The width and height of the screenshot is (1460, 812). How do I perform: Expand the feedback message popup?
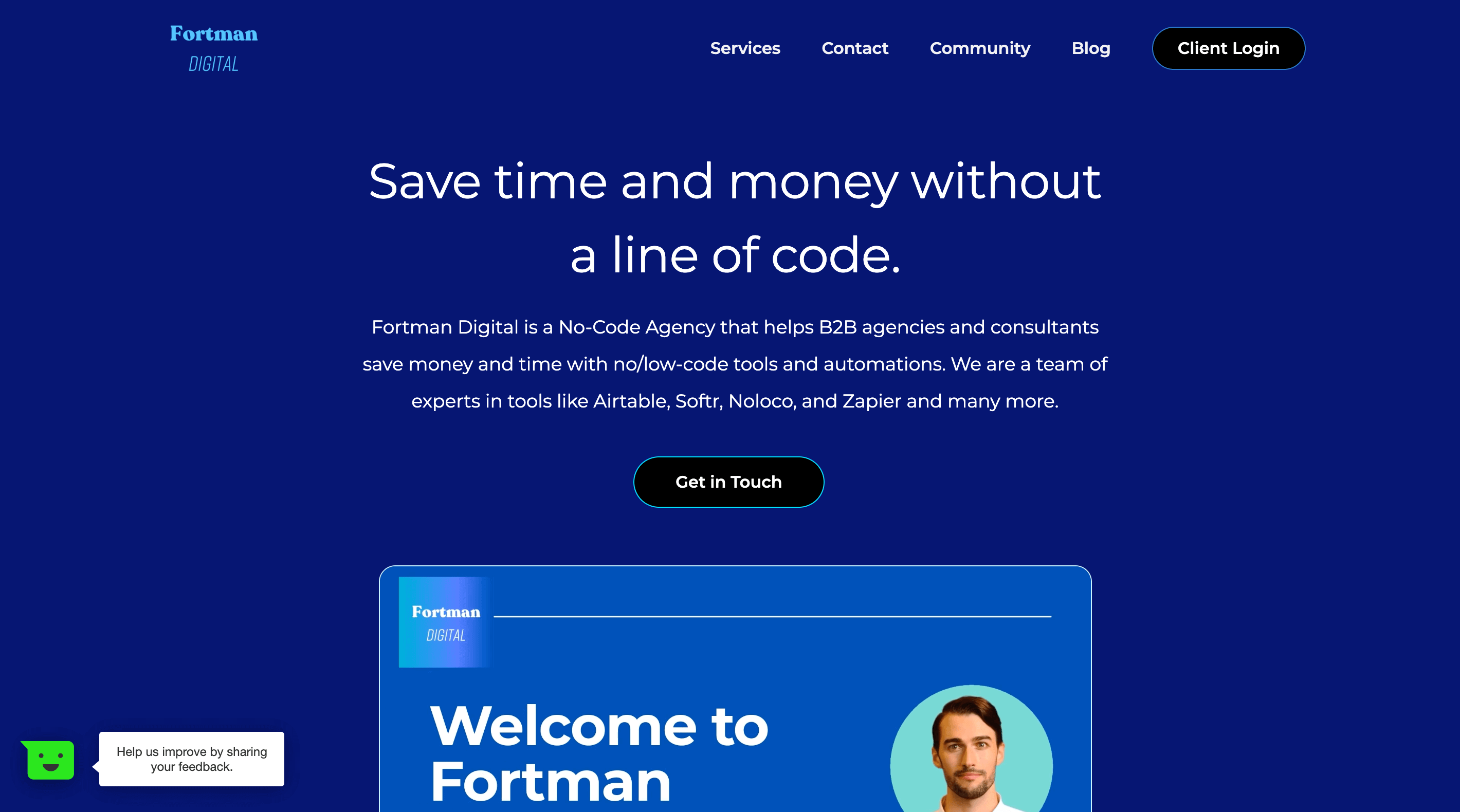(x=190, y=758)
